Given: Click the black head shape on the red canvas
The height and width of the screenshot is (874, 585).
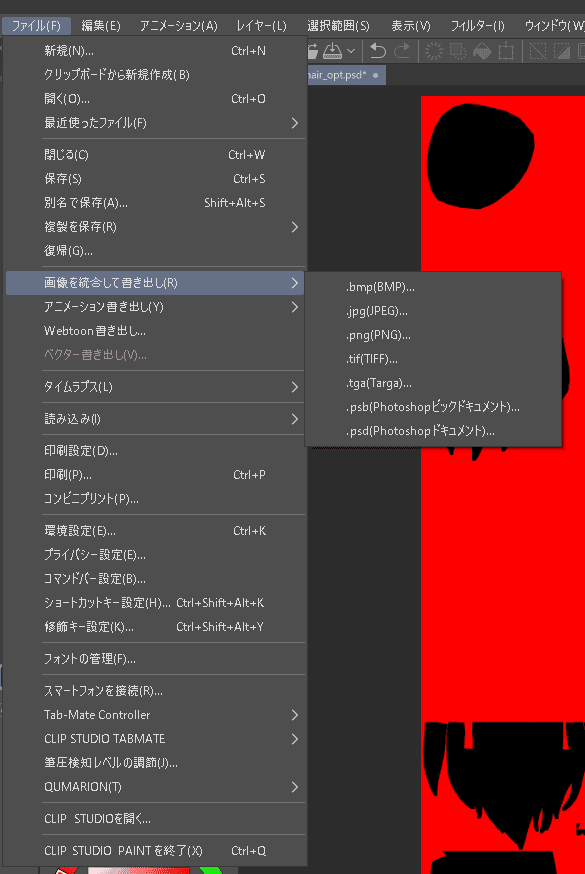Looking at the screenshot, I should tap(478, 156).
